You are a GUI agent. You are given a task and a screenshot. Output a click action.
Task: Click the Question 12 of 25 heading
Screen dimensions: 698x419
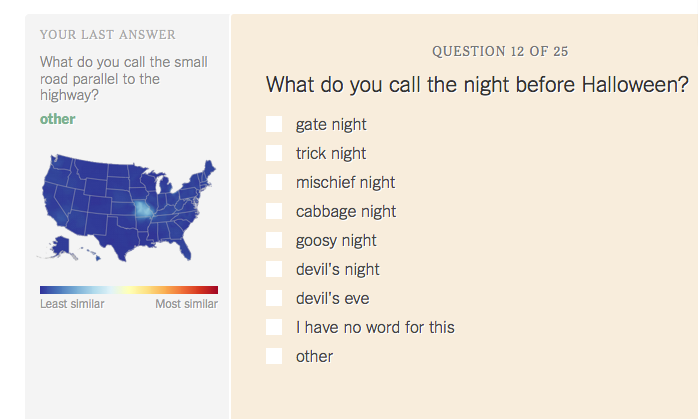(500, 51)
